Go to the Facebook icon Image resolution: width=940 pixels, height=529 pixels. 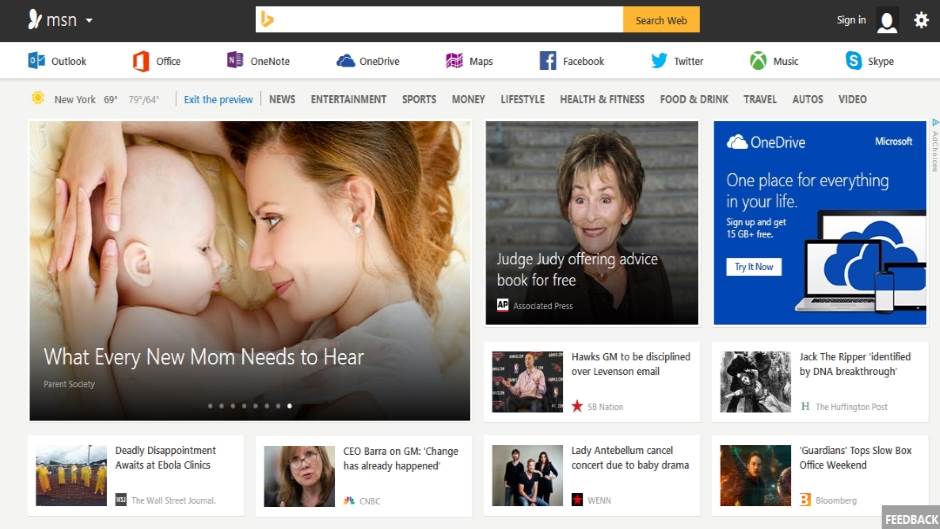click(x=548, y=61)
